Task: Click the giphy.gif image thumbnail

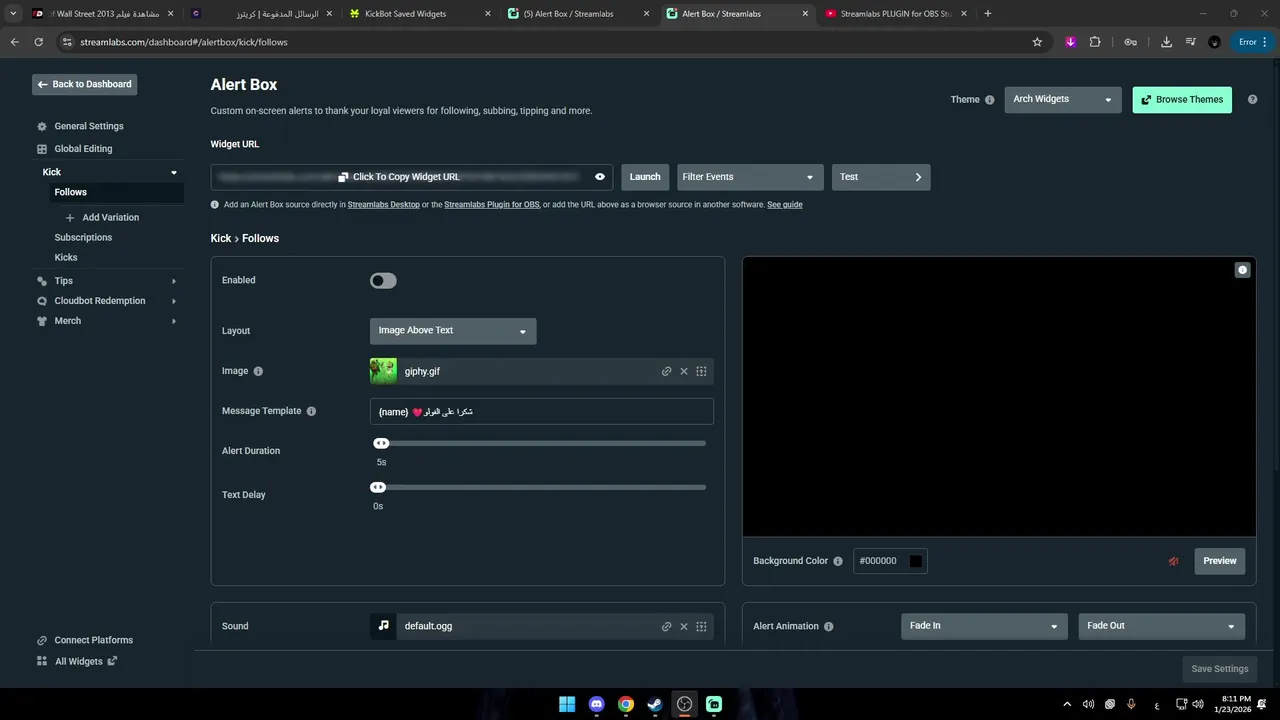Action: tap(383, 371)
